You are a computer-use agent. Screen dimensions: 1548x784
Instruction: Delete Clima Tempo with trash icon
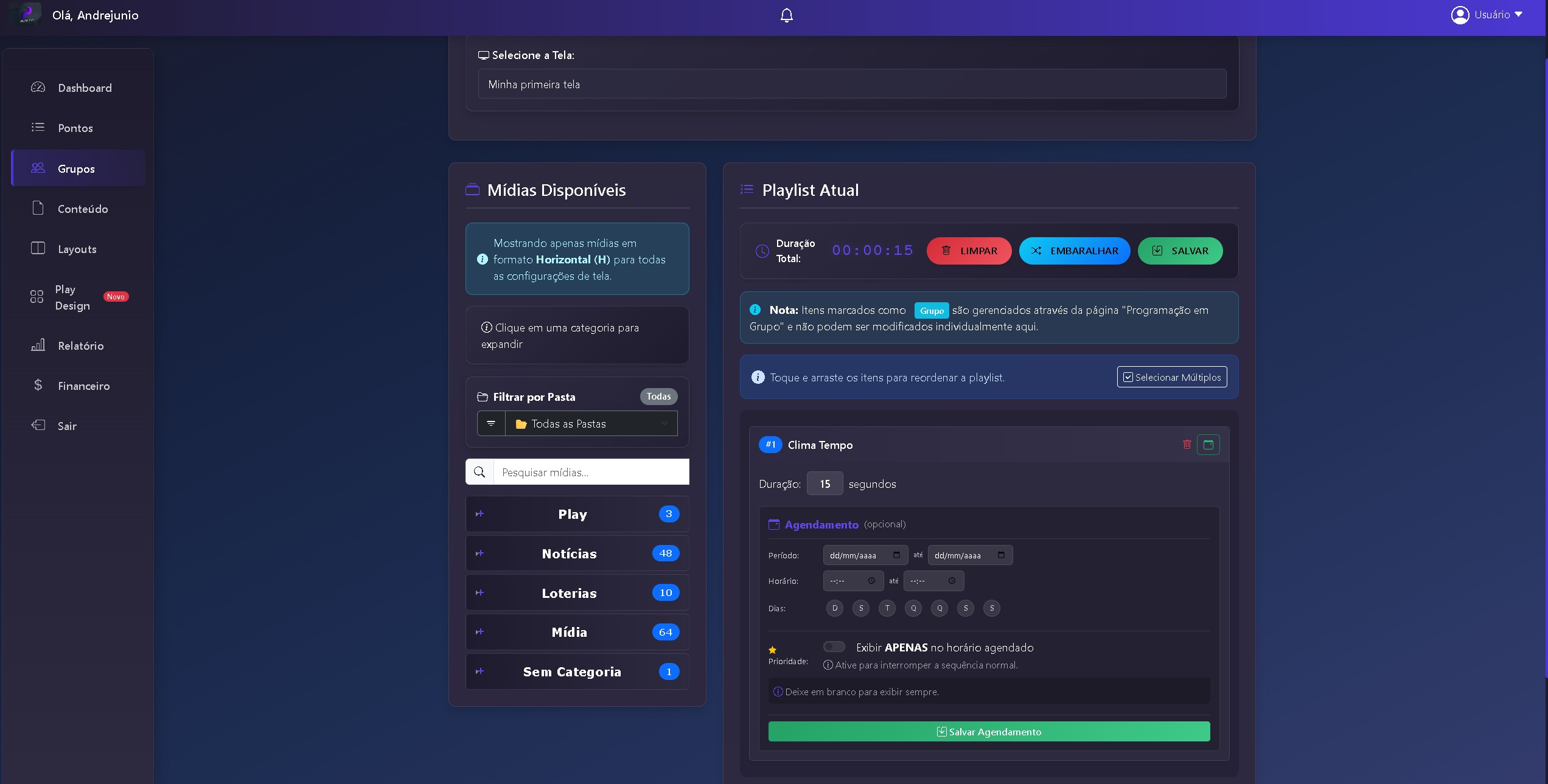(x=1187, y=445)
